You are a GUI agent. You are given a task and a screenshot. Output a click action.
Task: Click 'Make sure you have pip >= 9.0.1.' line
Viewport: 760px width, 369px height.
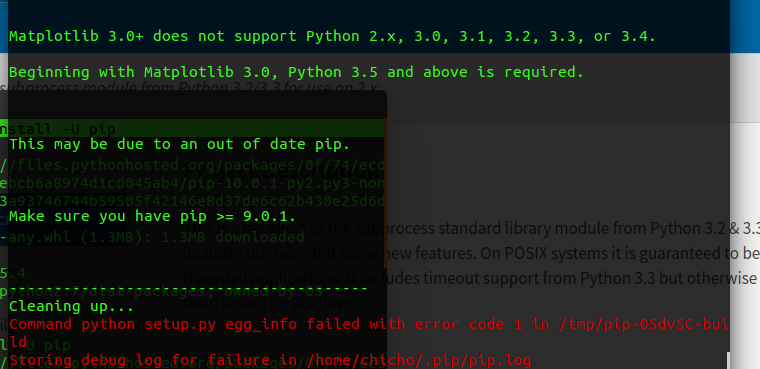pos(152,216)
